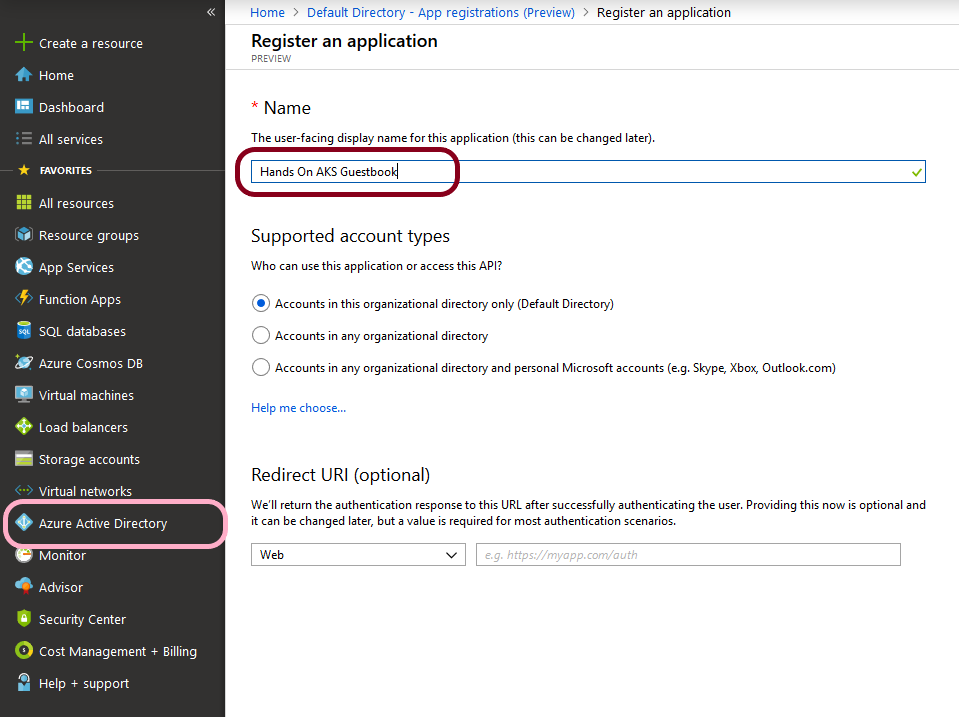Screen dimensions: 959x717
Task: Click the green validation checkmark in Name field
Action: coord(916,172)
